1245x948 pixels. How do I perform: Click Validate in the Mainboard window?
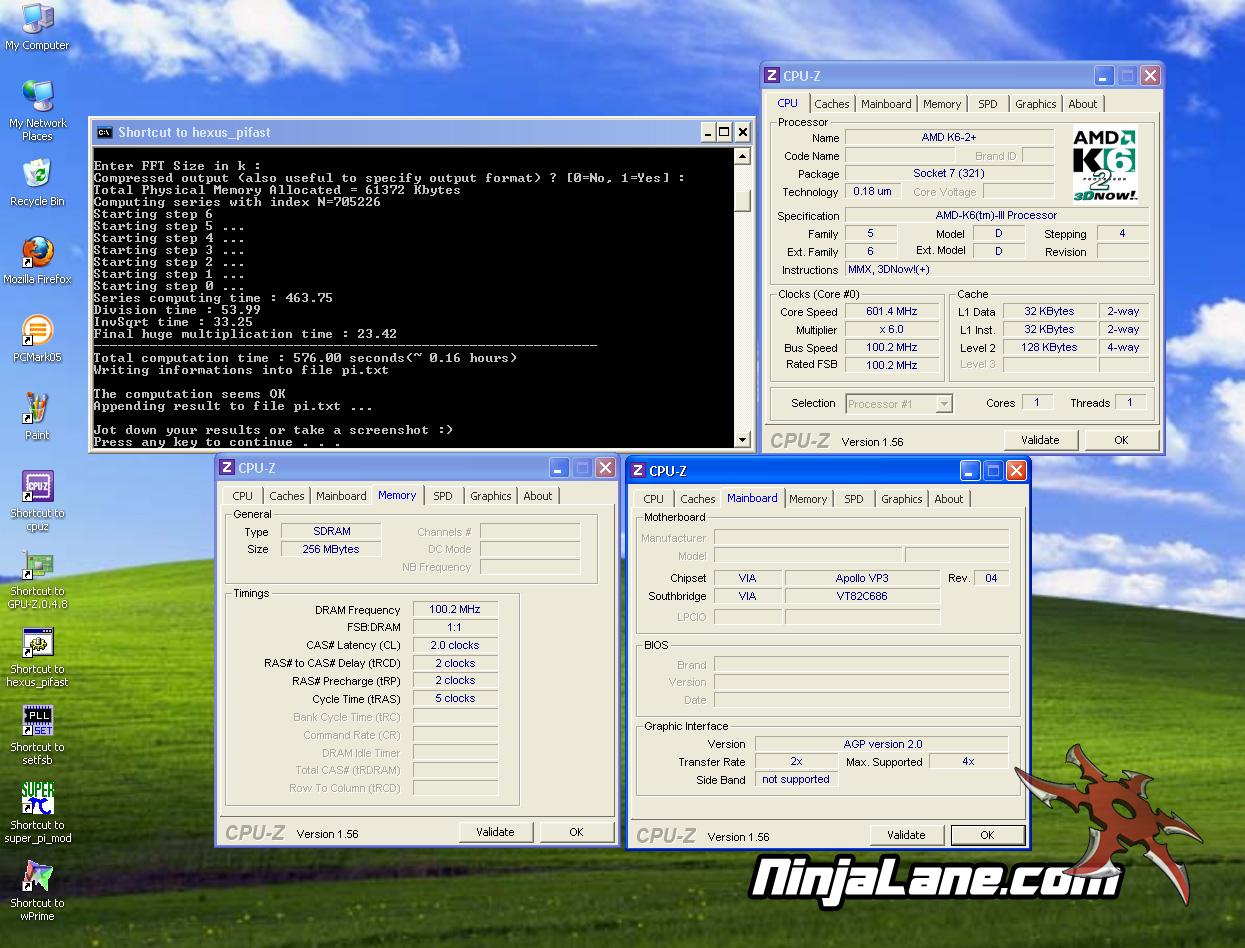[x=906, y=835]
